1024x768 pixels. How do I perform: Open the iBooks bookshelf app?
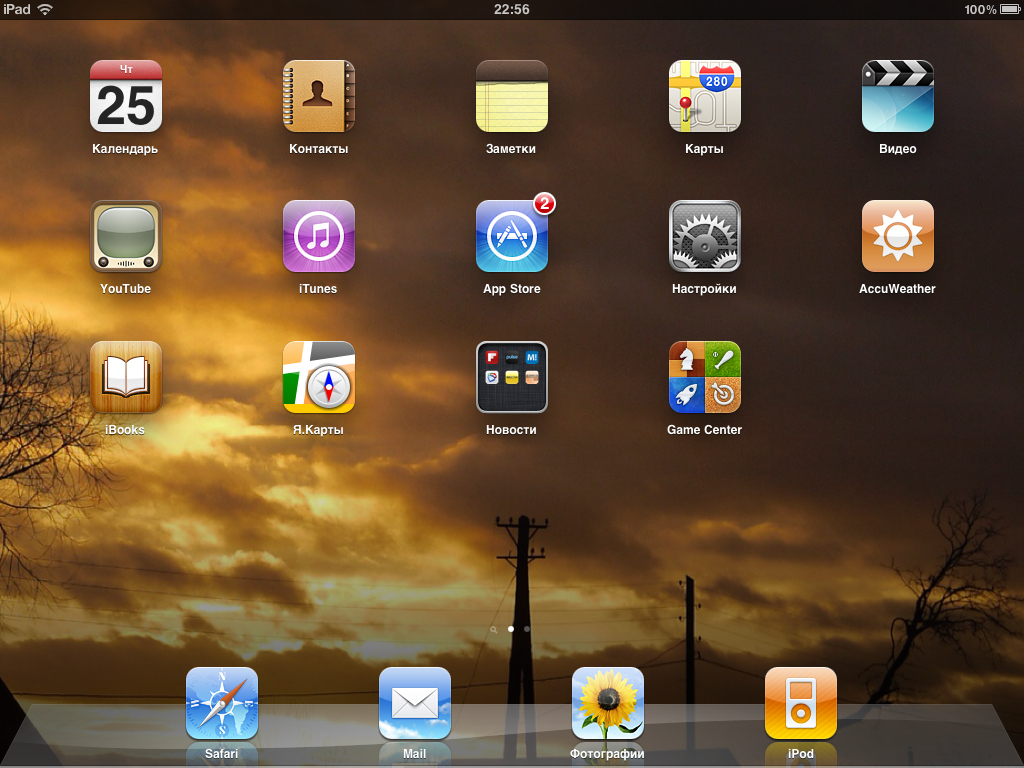[x=126, y=378]
